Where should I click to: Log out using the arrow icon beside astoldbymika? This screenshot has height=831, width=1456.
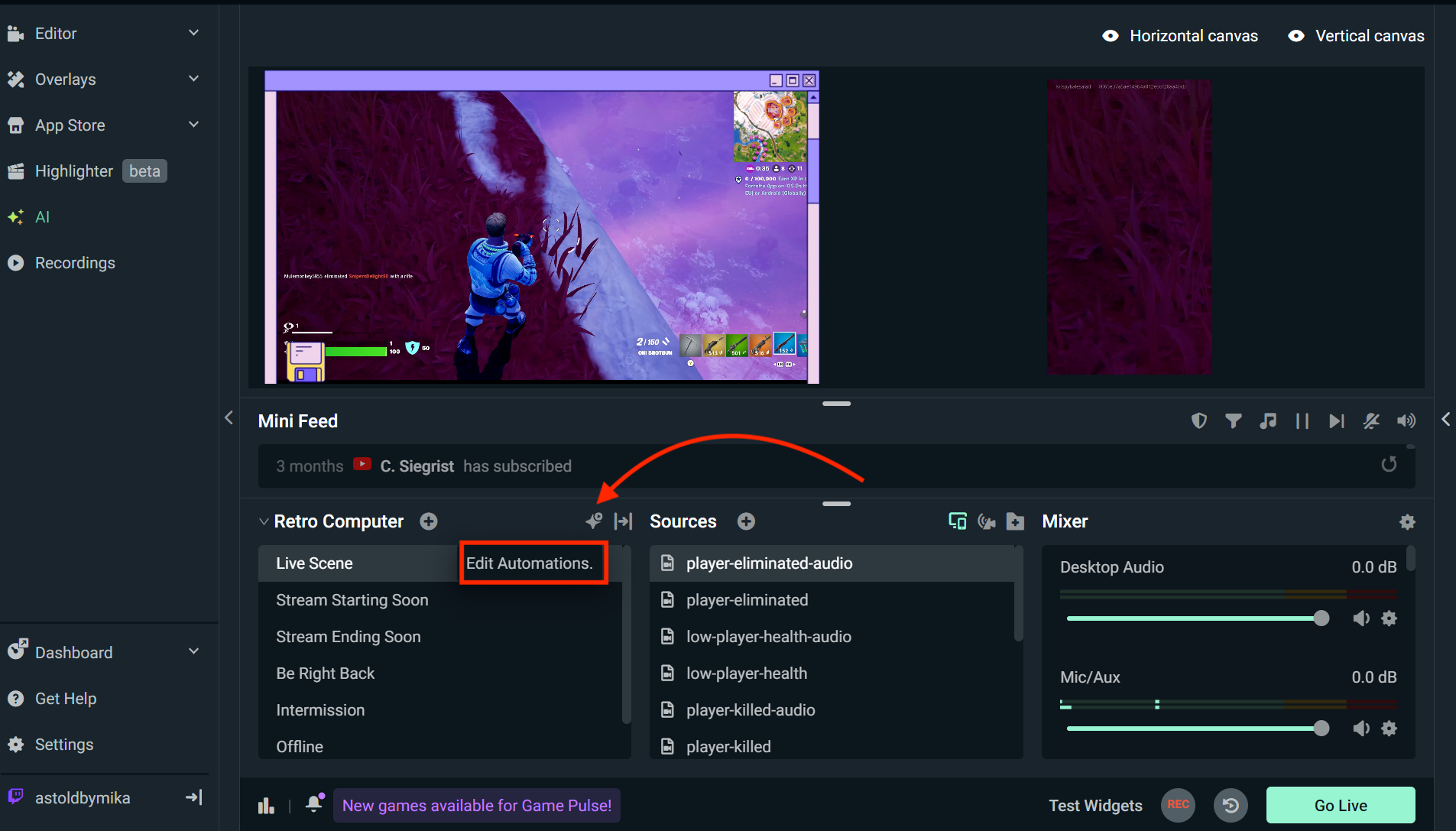(x=194, y=797)
